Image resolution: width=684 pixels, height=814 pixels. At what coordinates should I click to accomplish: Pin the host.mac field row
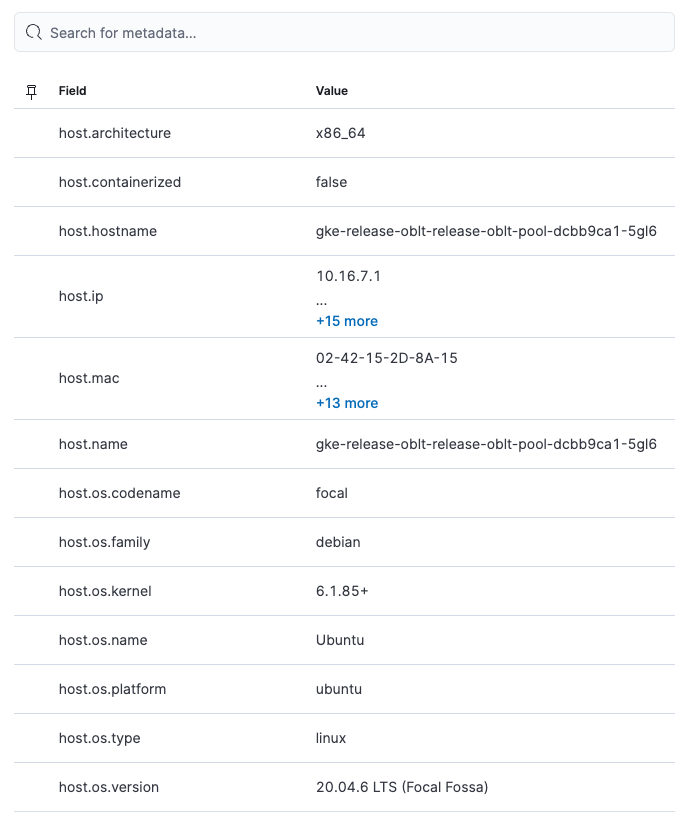coord(31,378)
